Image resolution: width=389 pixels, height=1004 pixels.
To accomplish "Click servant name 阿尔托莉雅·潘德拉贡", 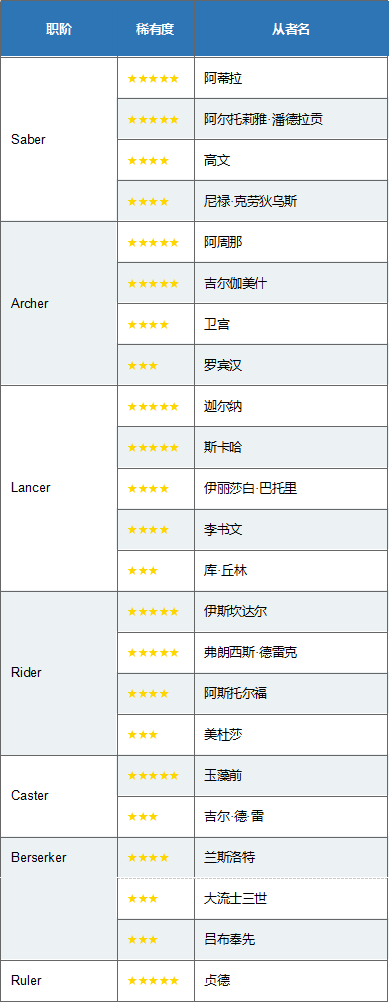I will click(264, 120).
